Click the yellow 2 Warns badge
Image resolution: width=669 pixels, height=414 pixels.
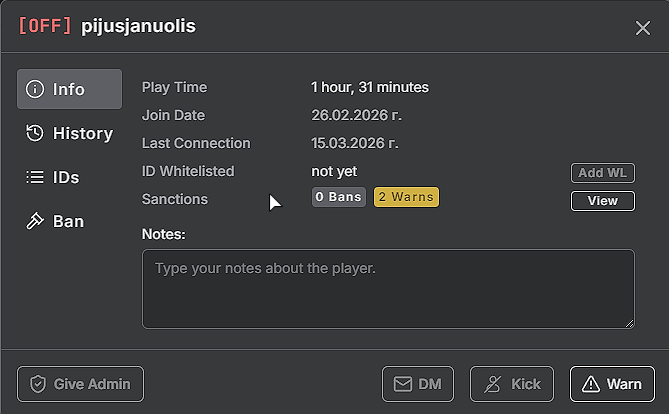point(406,197)
